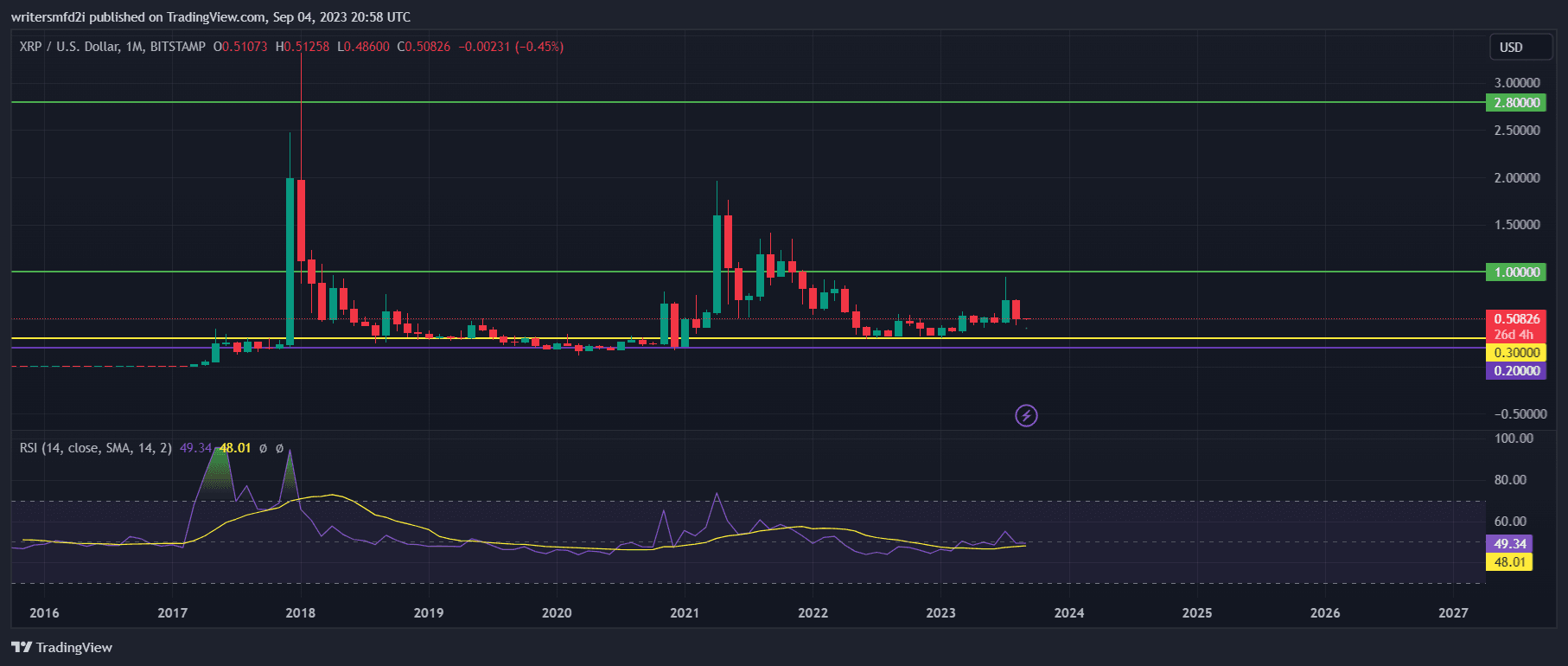Click the TradingView logo at bottom left
Image resolution: width=1568 pixels, height=666 pixels.
click(62, 647)
